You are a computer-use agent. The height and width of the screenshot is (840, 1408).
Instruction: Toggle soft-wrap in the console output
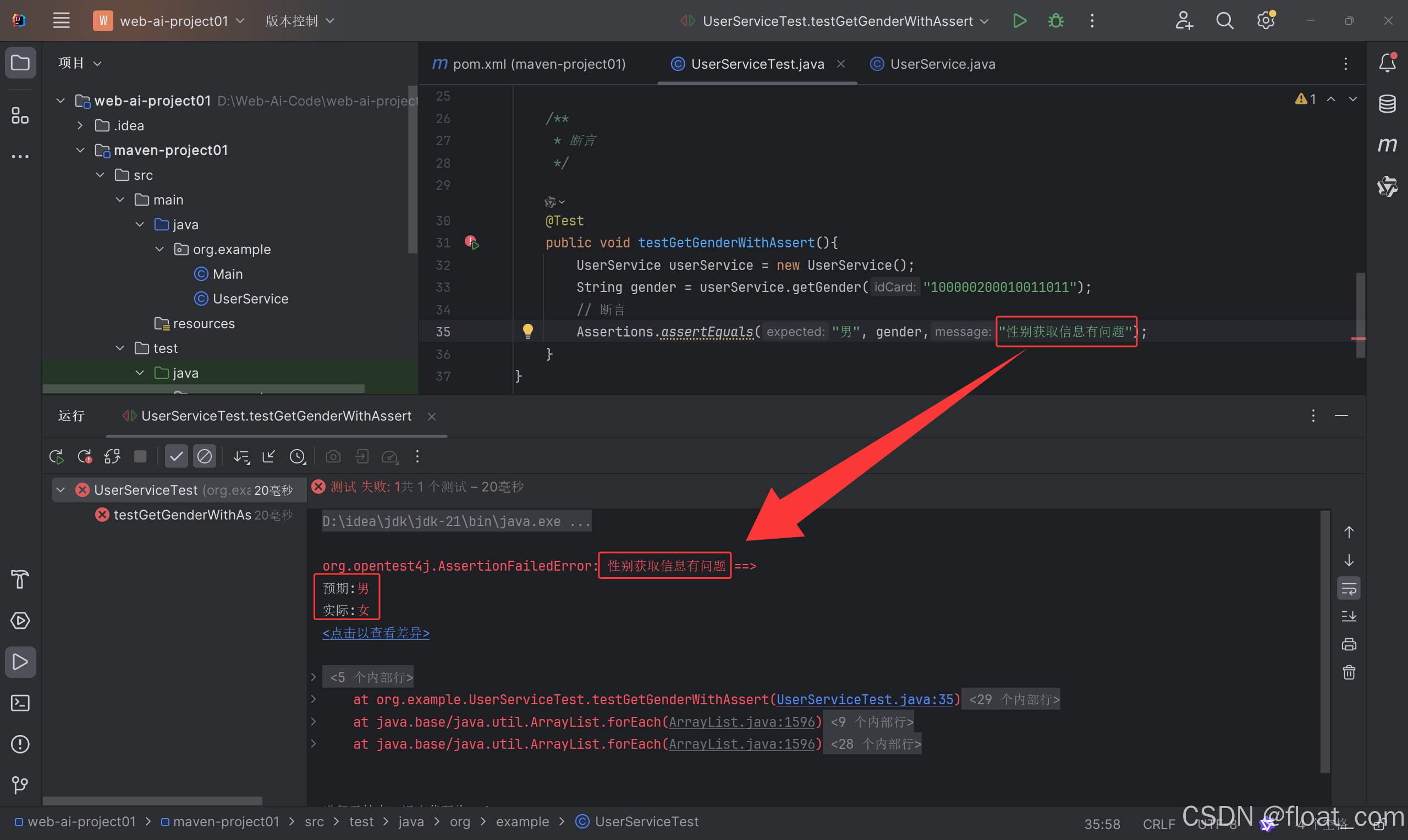1349,589
